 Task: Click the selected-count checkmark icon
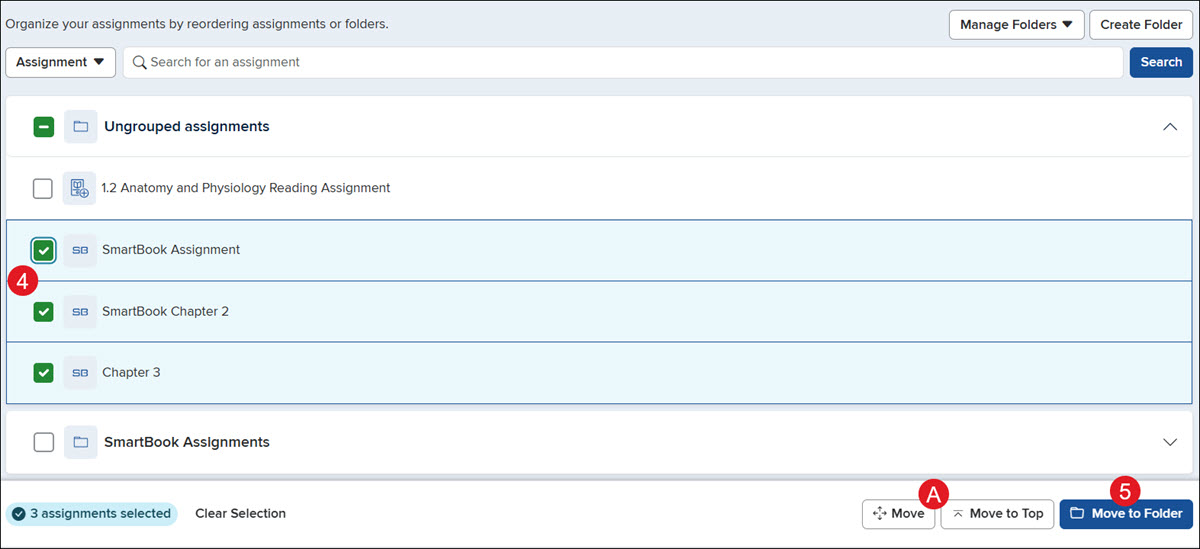pyautogui.click(x=19, y=514)
